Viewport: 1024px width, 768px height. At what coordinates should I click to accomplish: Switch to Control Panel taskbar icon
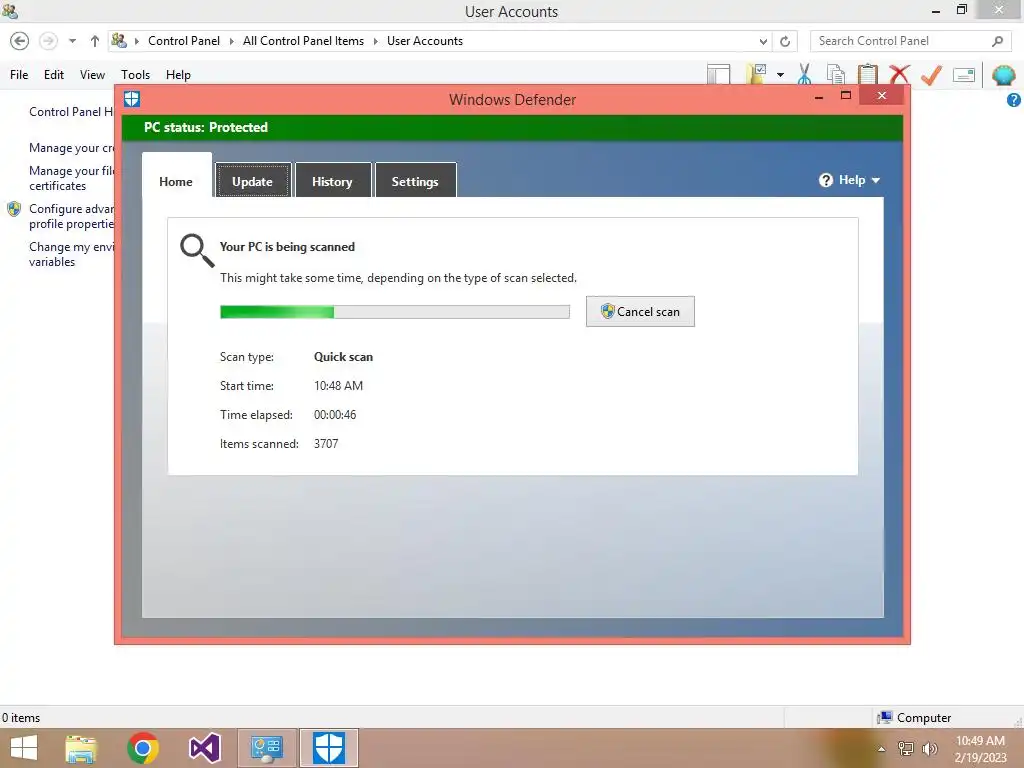(x=267, y=748)
